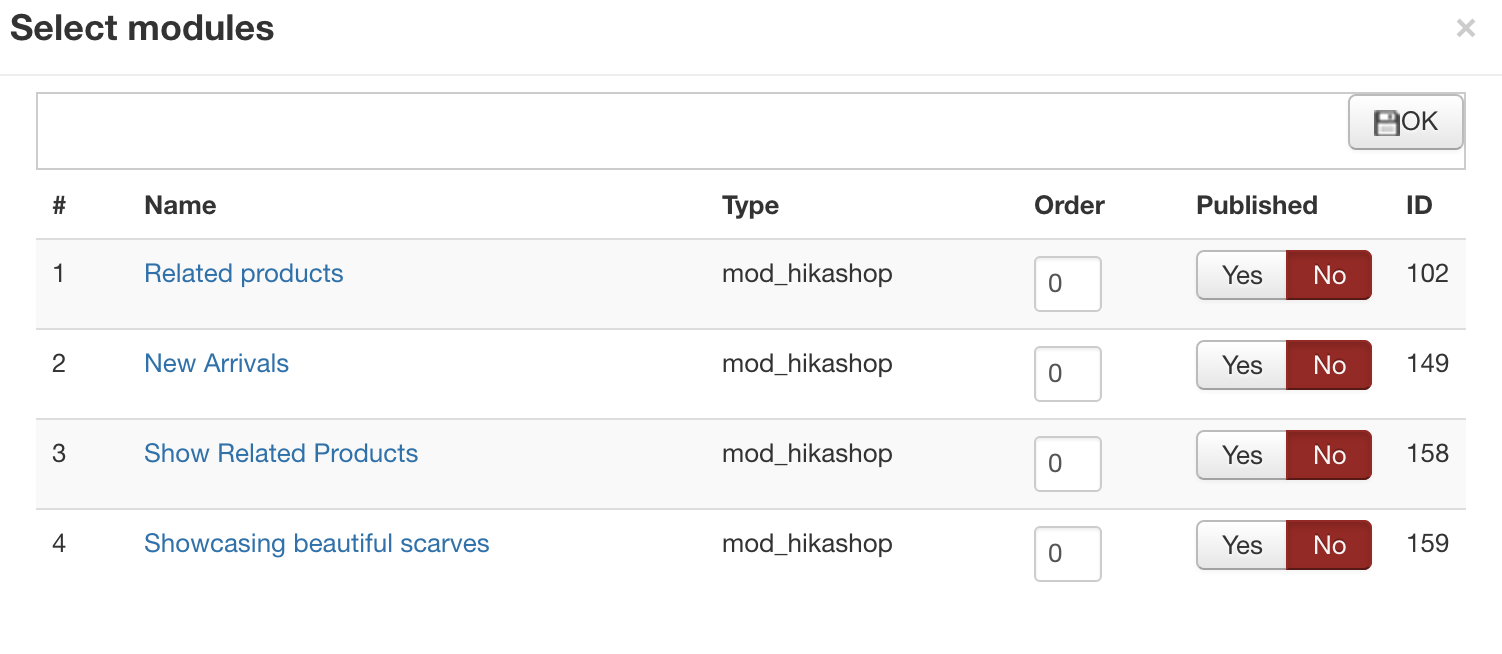The width and height of the screenshot is (1502, 654).
Task: Set New Arrivals published to No
Action: coord(1328,365)
